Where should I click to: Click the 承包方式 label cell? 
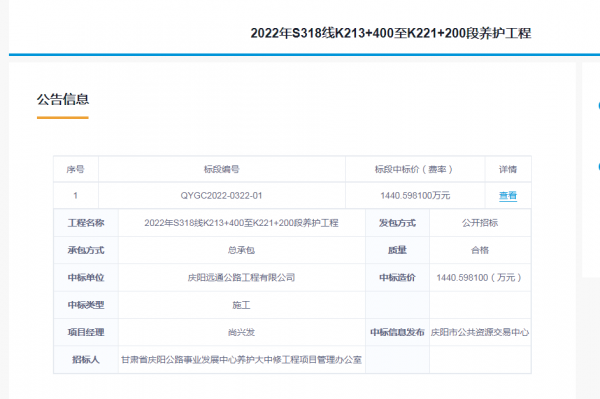pos(86,250)
